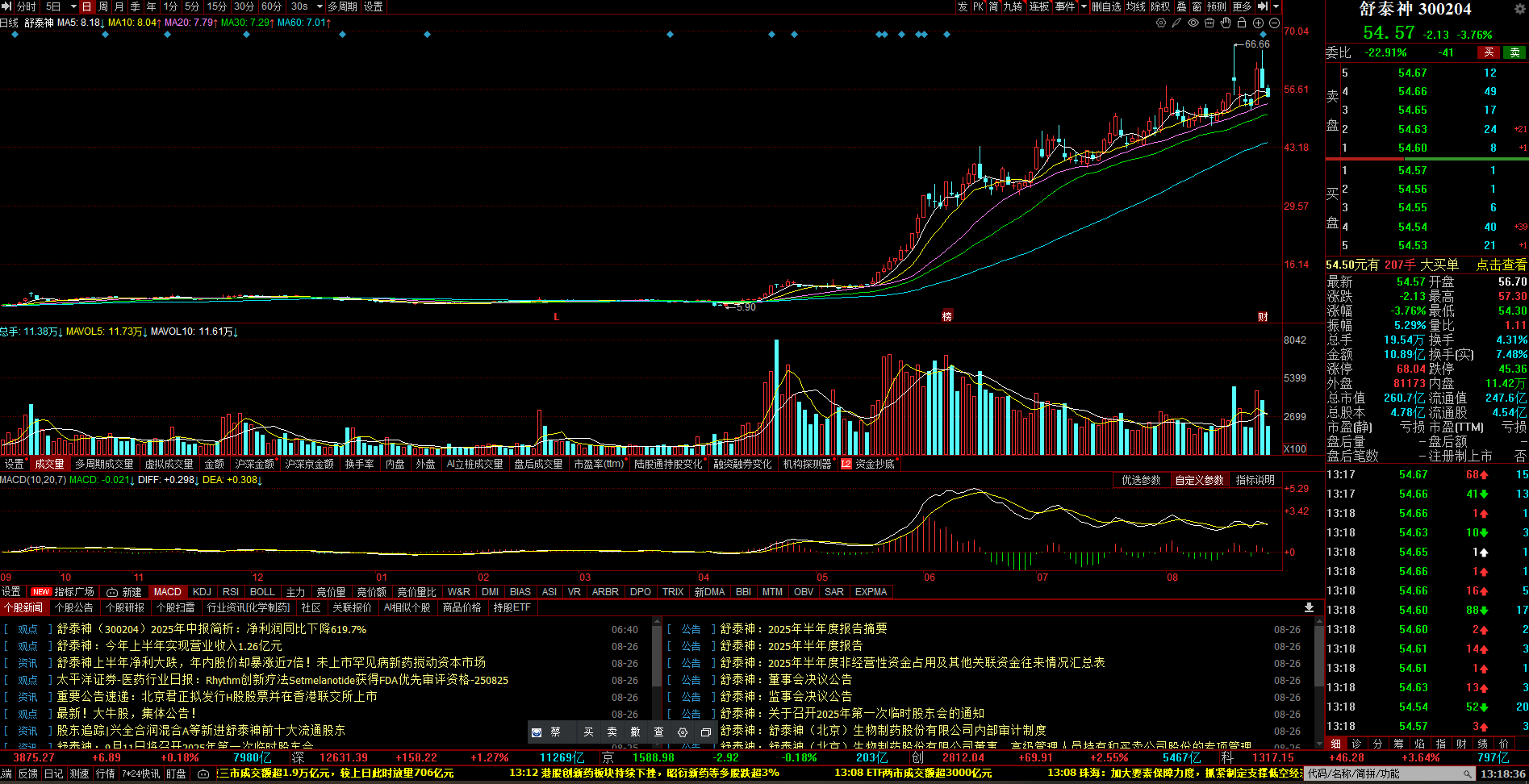Select the 分时 intraday view

point(27,6)
